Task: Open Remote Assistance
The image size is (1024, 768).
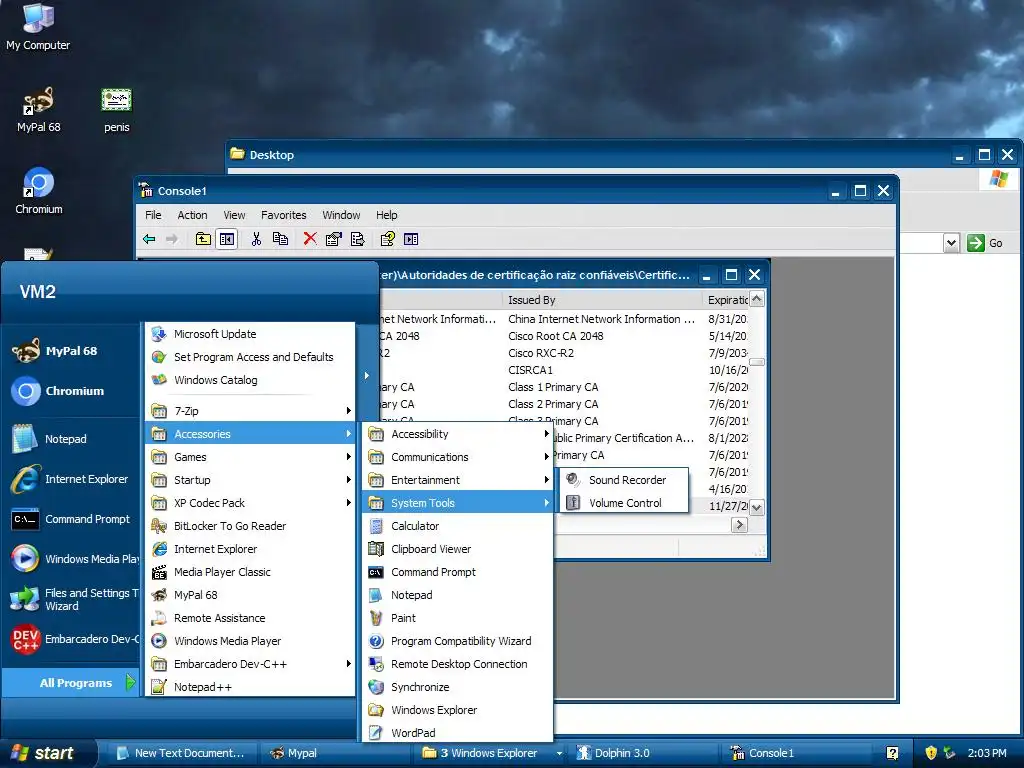Action: 251,618
